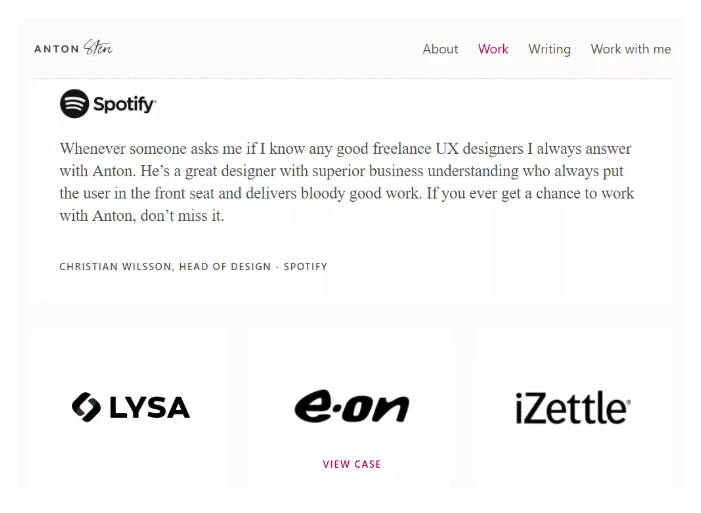Open the Writing section
The height and width of the screenshot is (513, 701).
point(549,49)
